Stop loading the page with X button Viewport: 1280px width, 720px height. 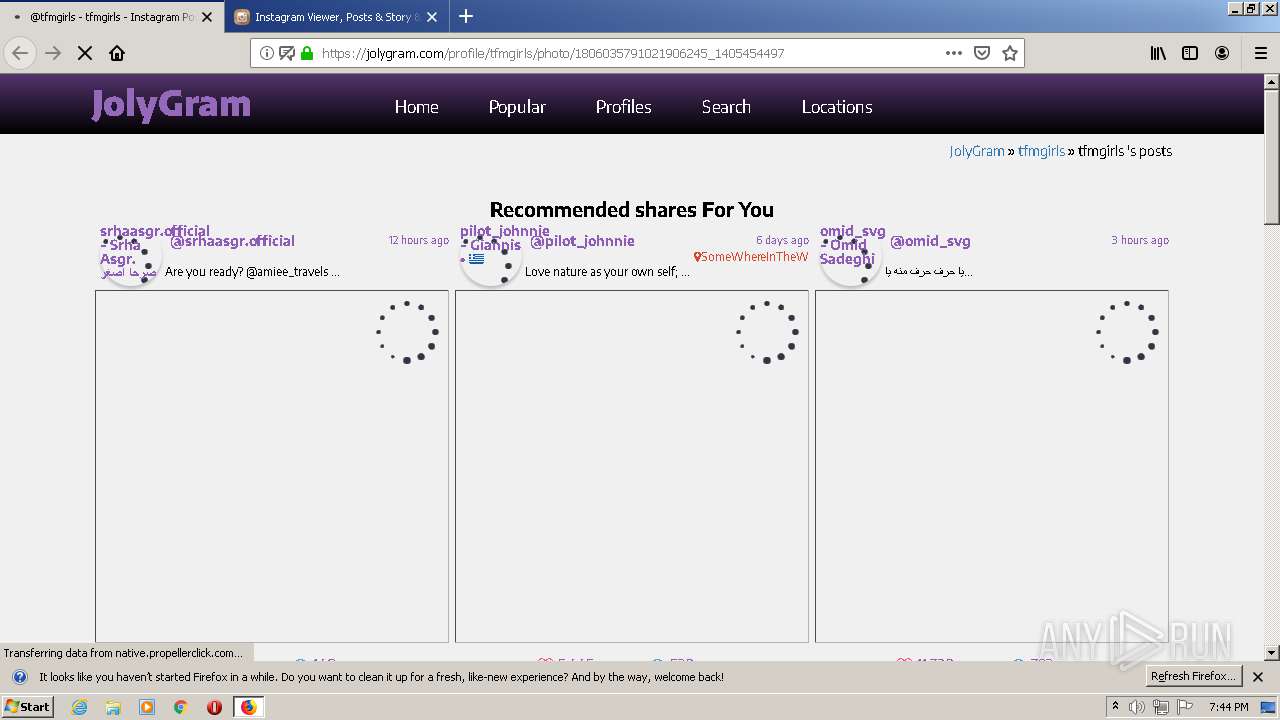85,53
